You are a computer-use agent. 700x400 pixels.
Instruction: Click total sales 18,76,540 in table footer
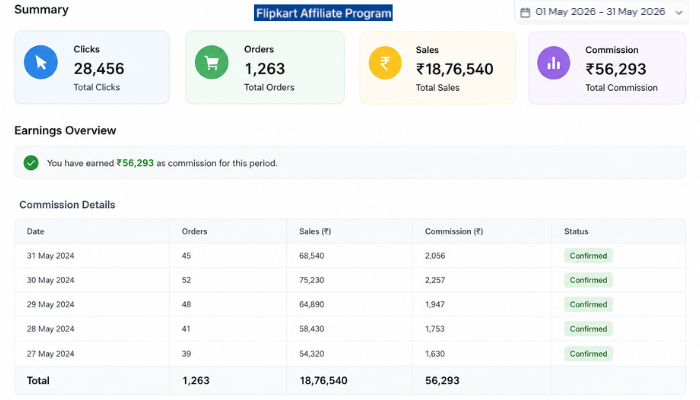[324, 380]
